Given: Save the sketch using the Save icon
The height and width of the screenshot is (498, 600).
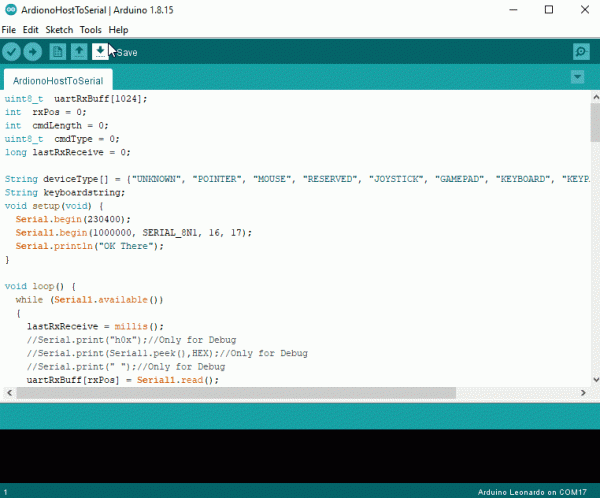Looking at the screenshot, I should (100, 52).
